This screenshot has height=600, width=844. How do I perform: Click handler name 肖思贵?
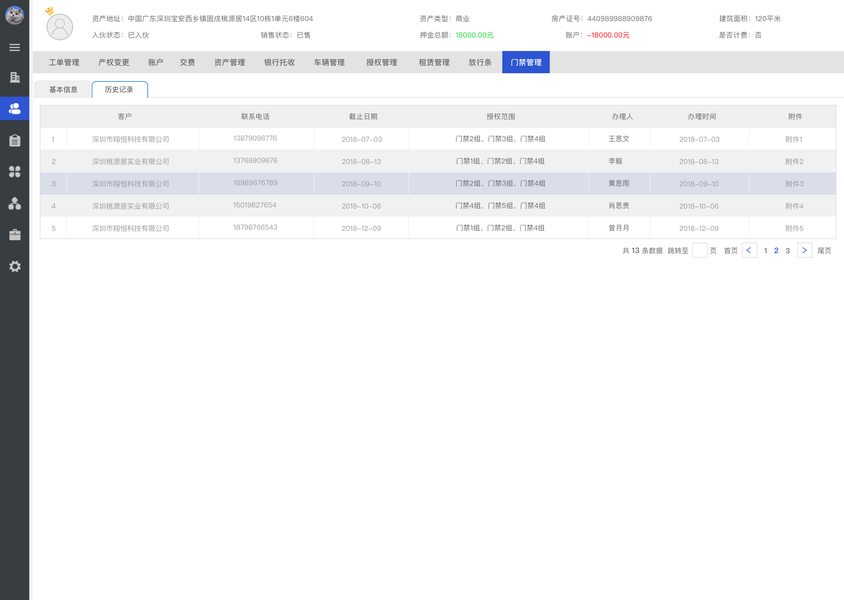pyautogui.click(x=618, y=206)
